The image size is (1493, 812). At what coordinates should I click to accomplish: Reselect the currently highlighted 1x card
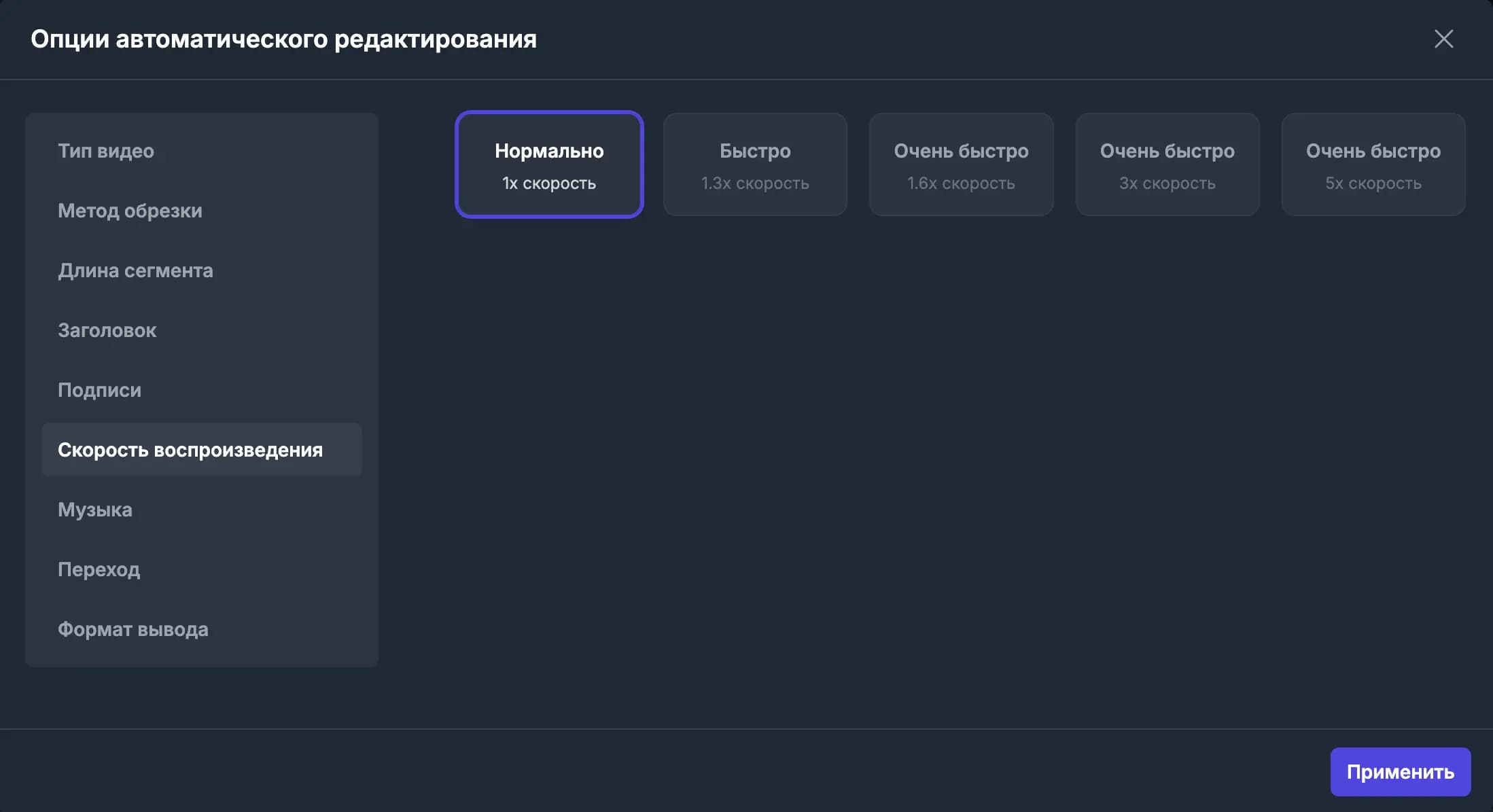[x=548, y=164]
